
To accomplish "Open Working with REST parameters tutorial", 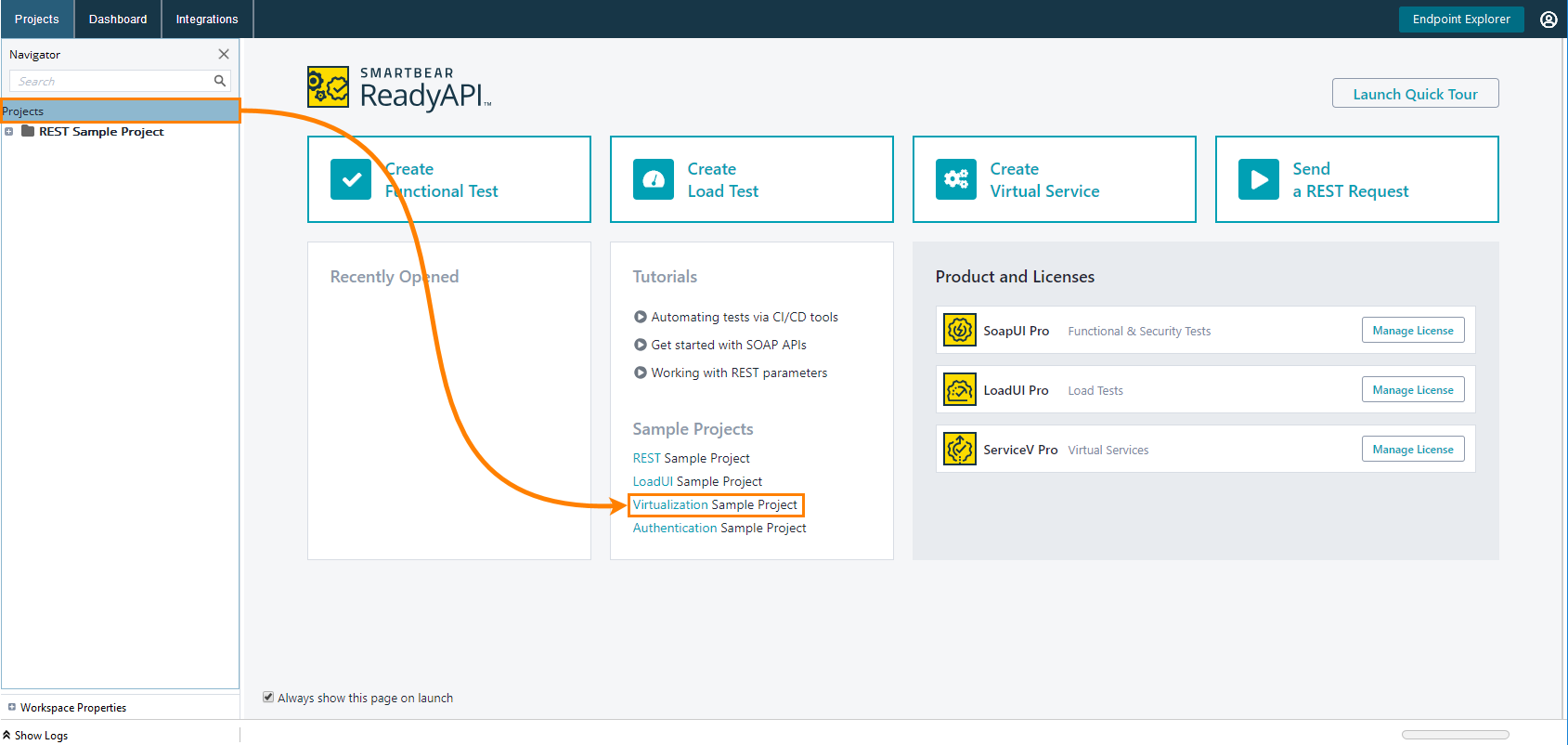I will click(739, 372).
